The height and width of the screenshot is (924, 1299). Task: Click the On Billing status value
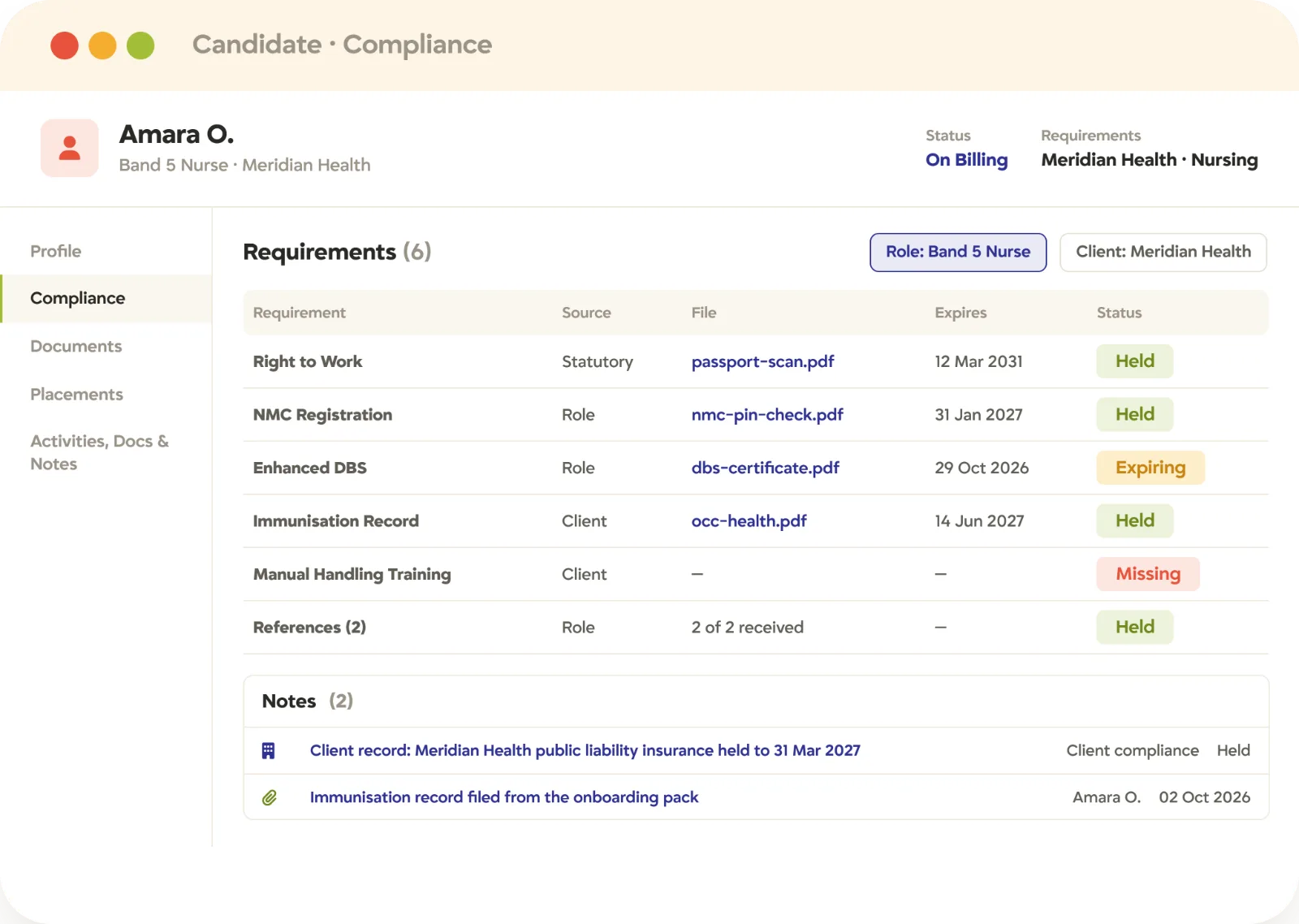(967, 160)
